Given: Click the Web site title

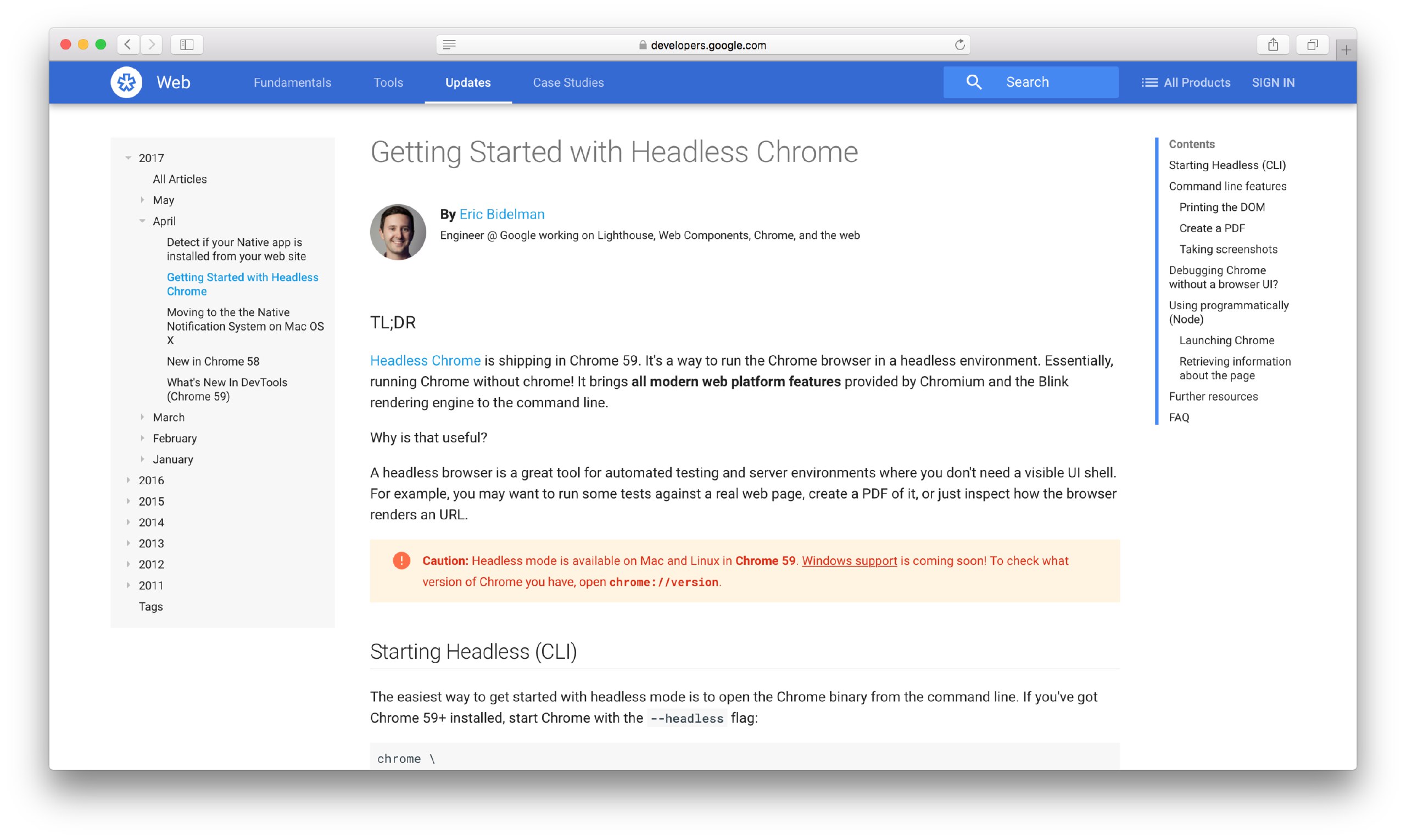Looking at the screenshot, I should click(173, 83).
